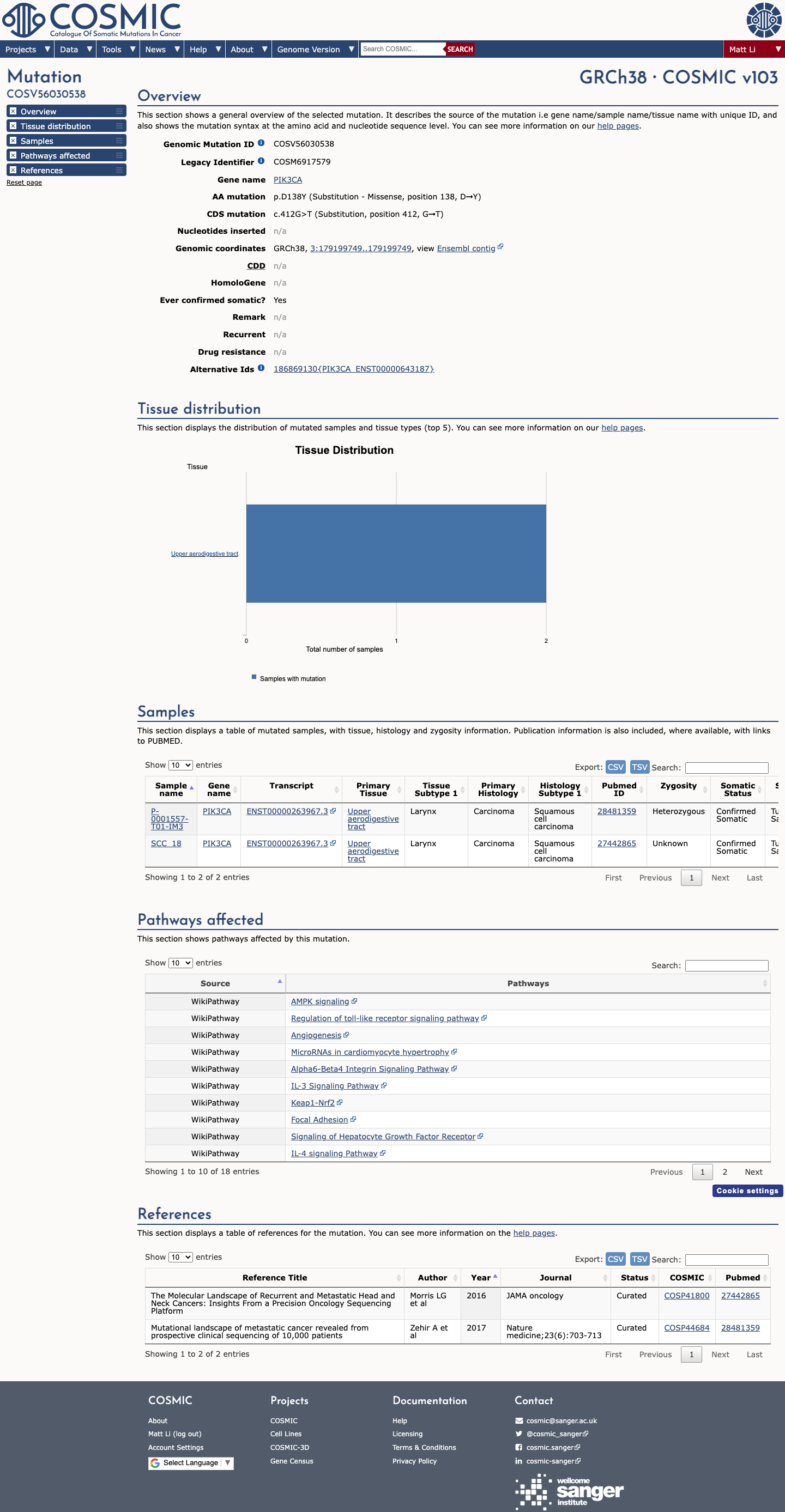Toggle the Samples sidebar checkbox

point(13,140)
